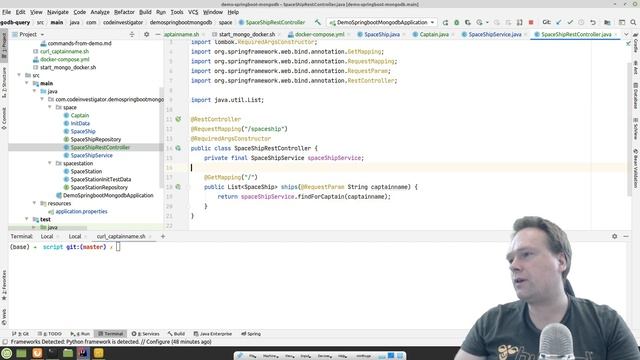
Task: Click gutter bean icon beside @RestController
Action: pos(178,119)
